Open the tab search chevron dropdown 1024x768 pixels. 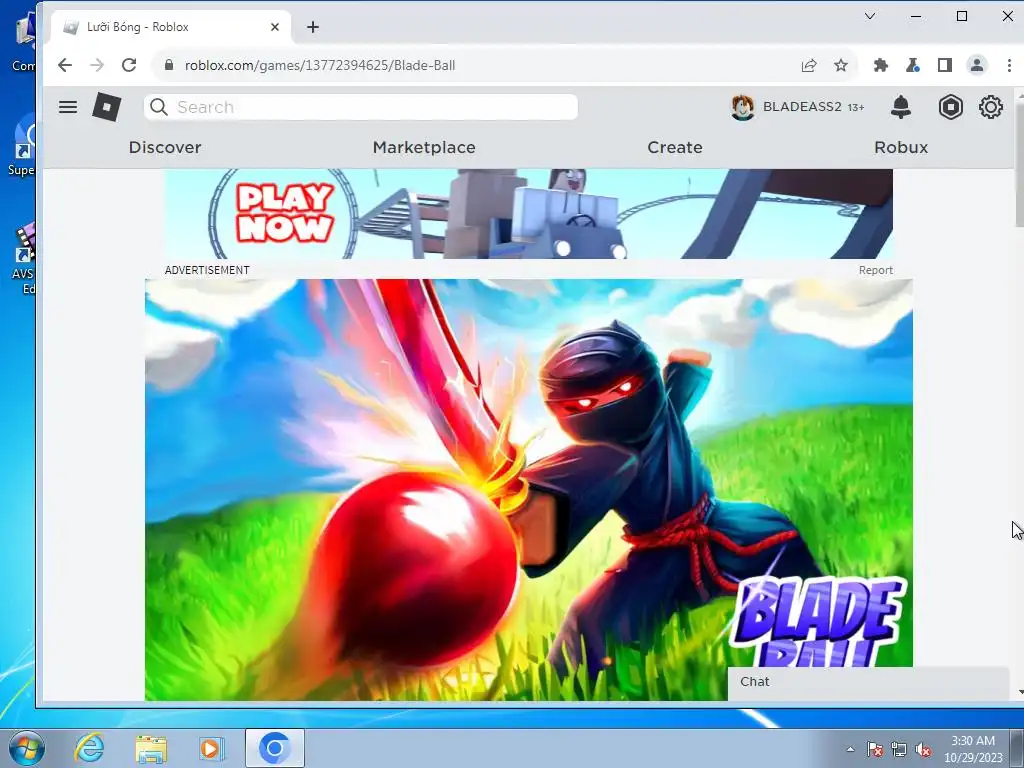(870, 16)
